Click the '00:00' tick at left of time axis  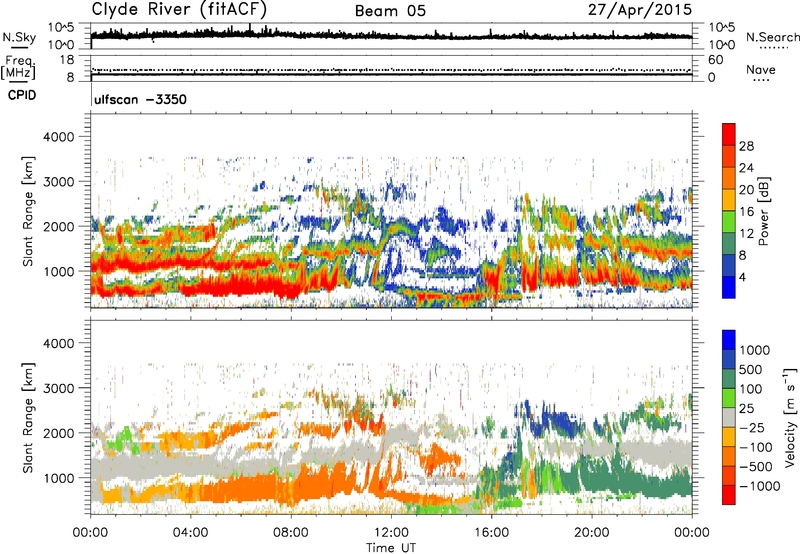(x=90, y=533)
